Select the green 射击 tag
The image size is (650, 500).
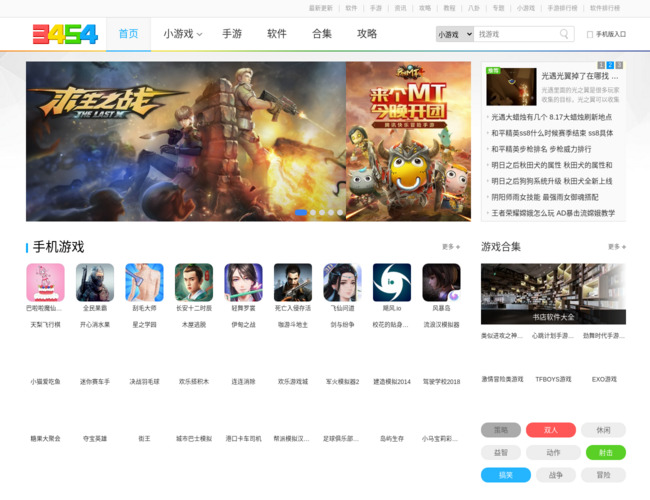[x=606, y=452]
